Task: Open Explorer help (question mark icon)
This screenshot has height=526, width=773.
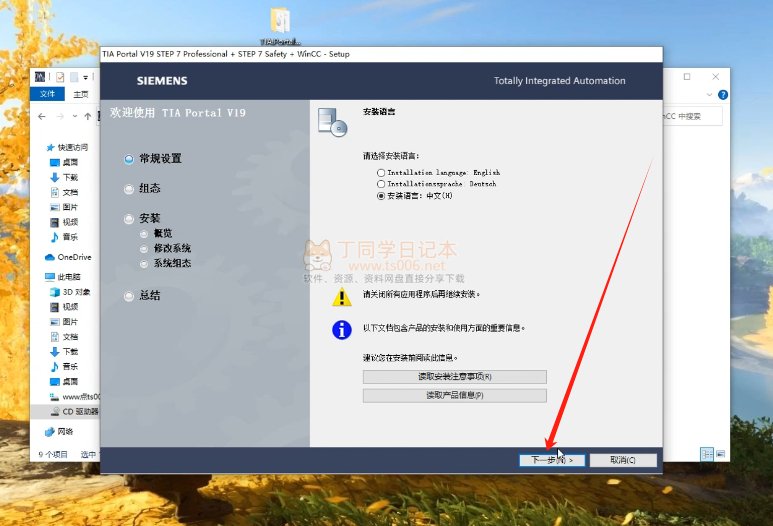Action: (723, 95)
